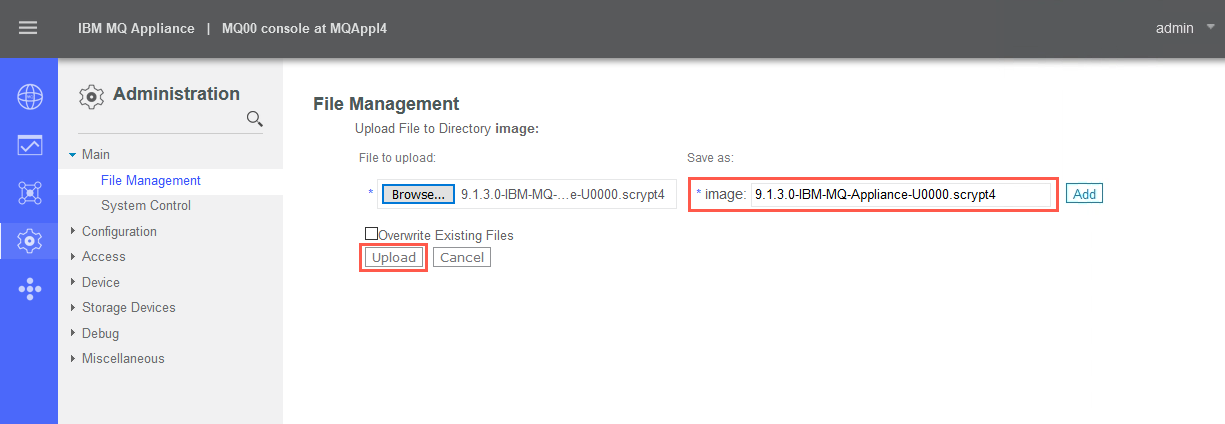The image size is (1225, 424).
Task: Click the Upload button
Action: 394,258
